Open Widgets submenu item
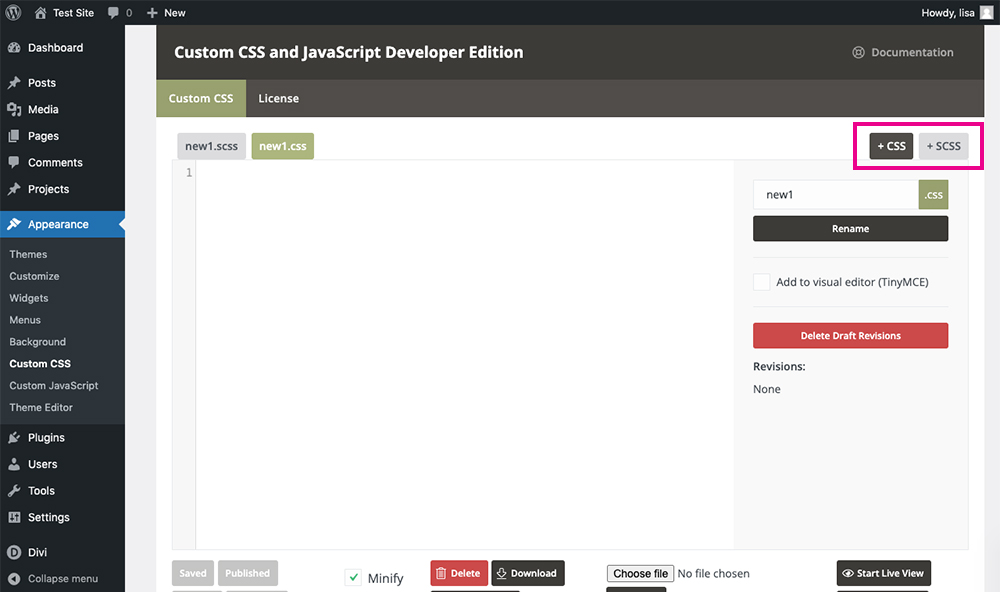This screenshot has width=1000, height=592. [x=29, y=298]
